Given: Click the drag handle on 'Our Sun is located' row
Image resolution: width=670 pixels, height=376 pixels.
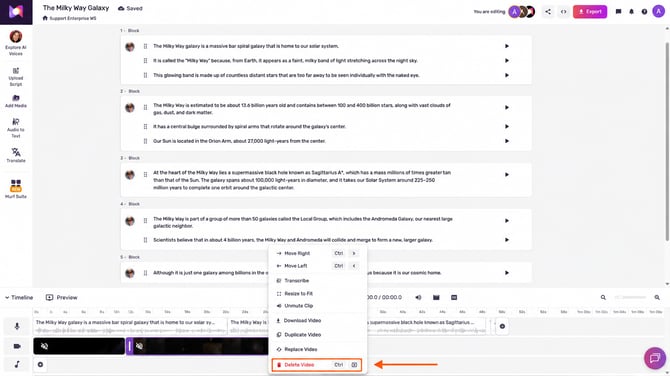Looking at the screenshot, I should pyautogui.click(x=145, y=141).
